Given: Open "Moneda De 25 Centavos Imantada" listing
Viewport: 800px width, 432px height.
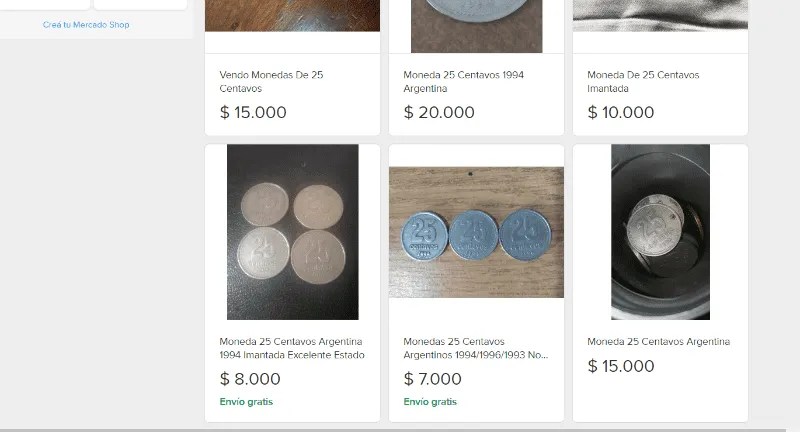Looking at the screenshot, I should point(643,81).
